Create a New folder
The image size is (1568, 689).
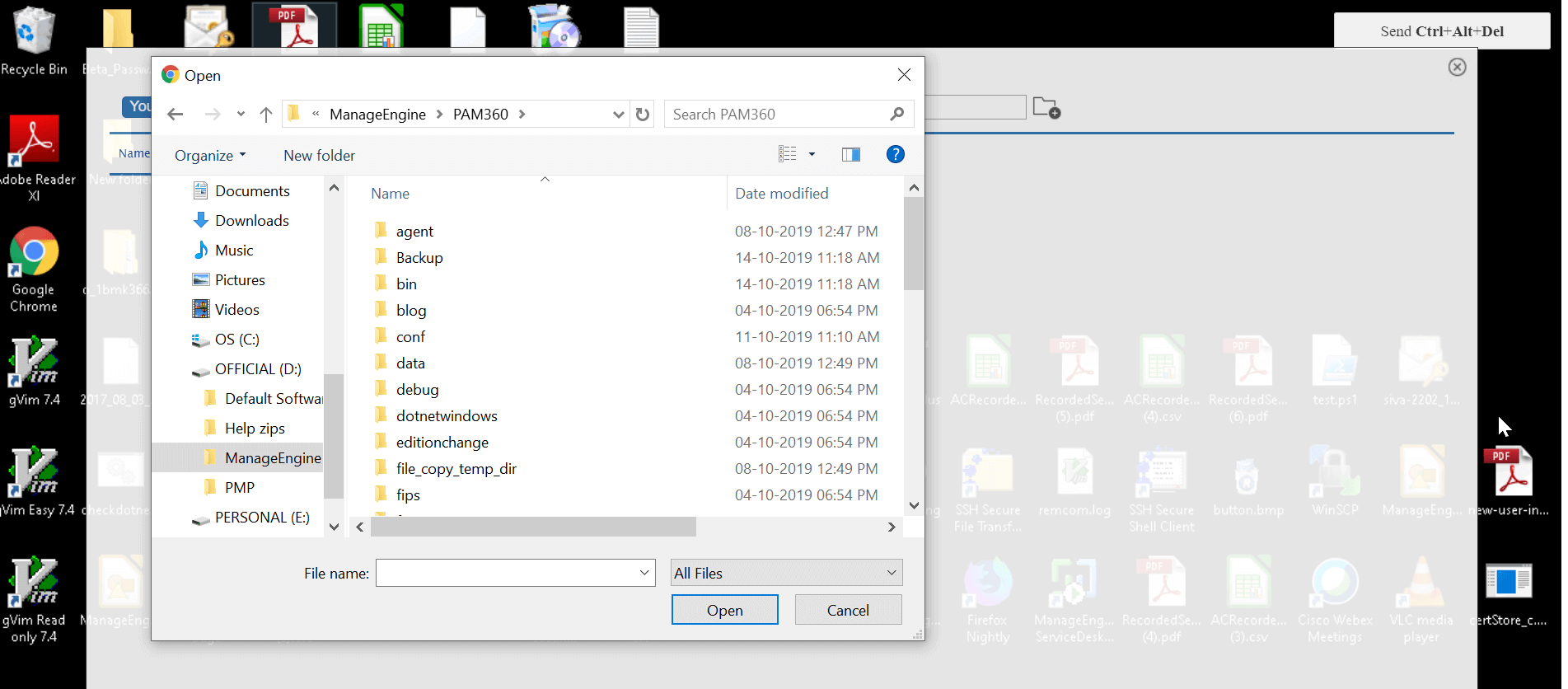320,155
